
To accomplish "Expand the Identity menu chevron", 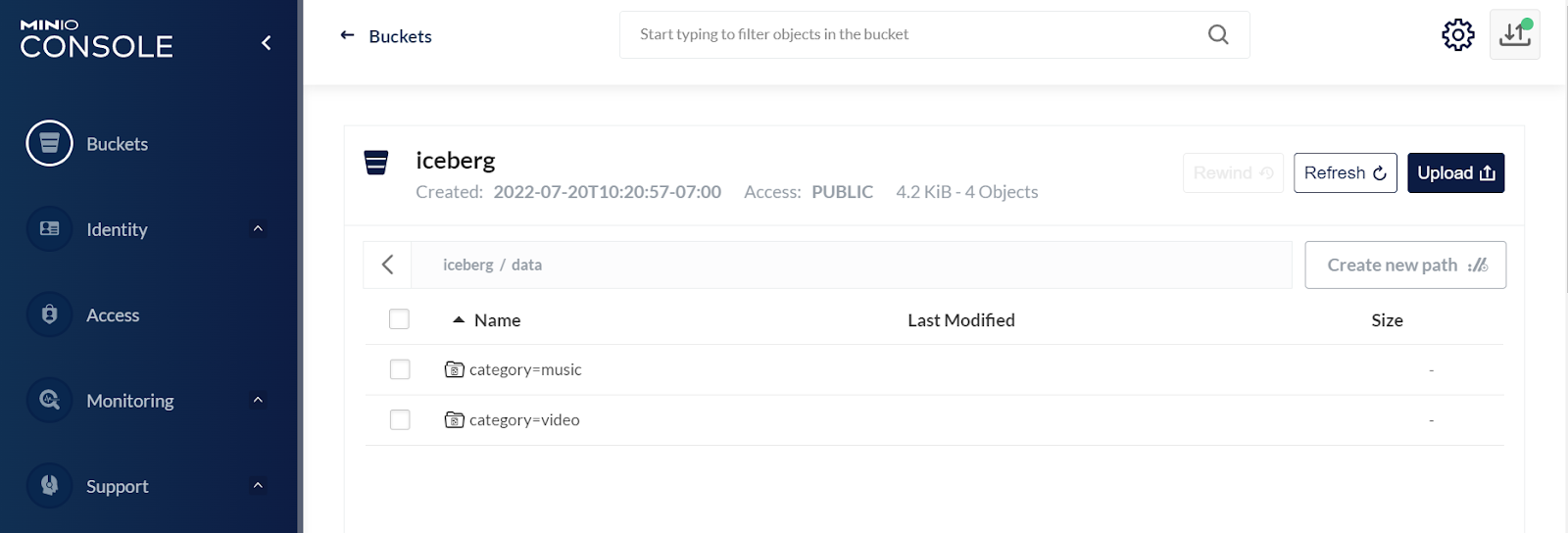I will [258, 229].
